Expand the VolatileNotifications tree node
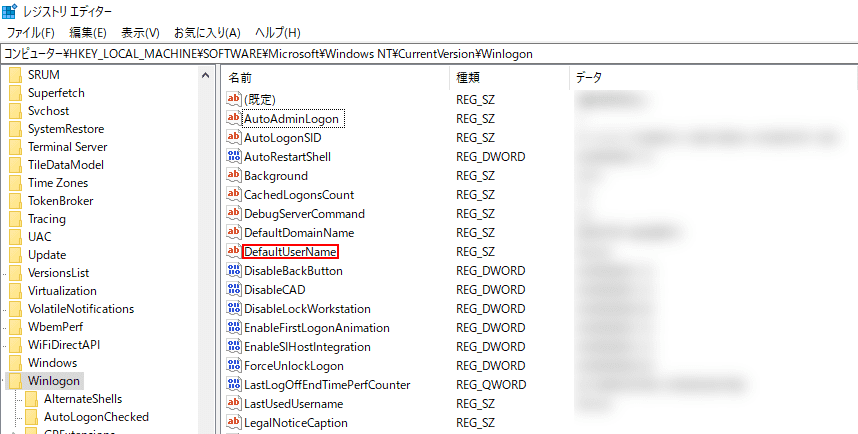The width and height of the screenshot is (858, 434). tap(4, 309)
